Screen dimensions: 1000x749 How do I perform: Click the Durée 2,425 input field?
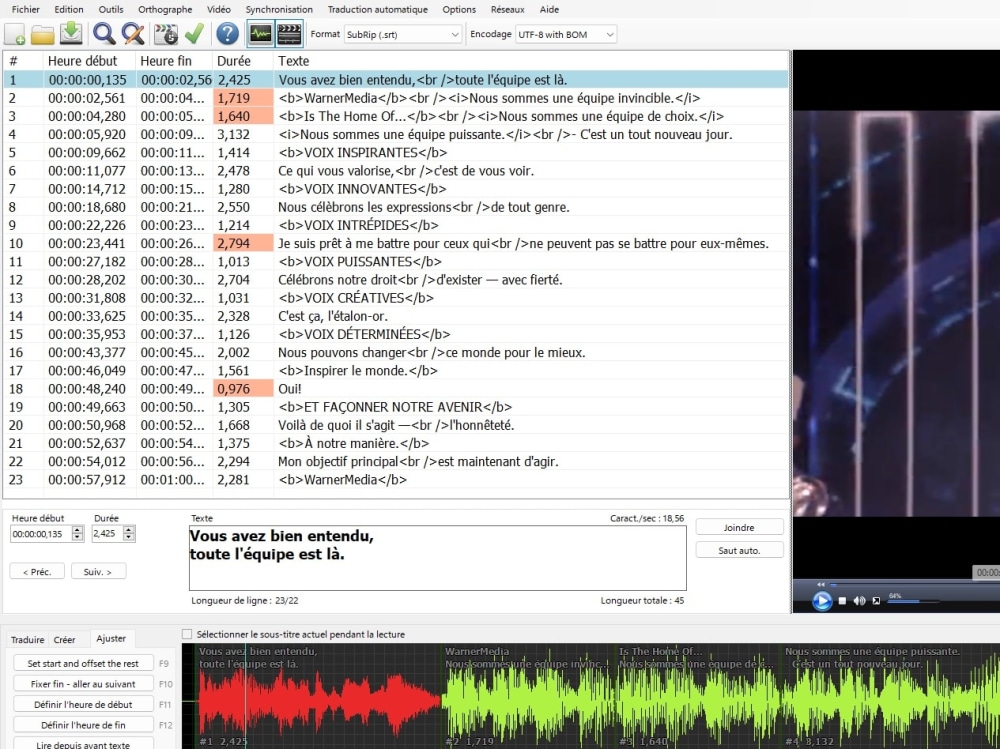[107, 533]
